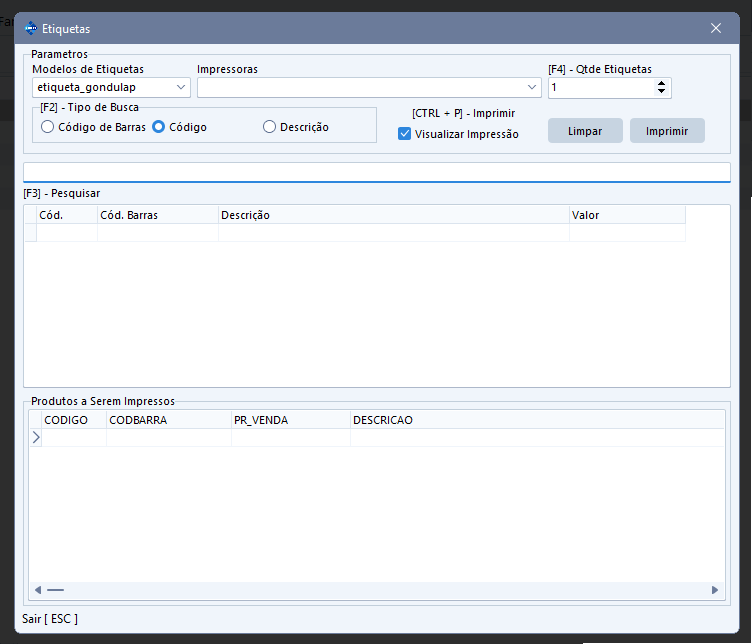The image size is (752, 644).
Task: Select the Código de Barras search type
Action: [48, 127]
